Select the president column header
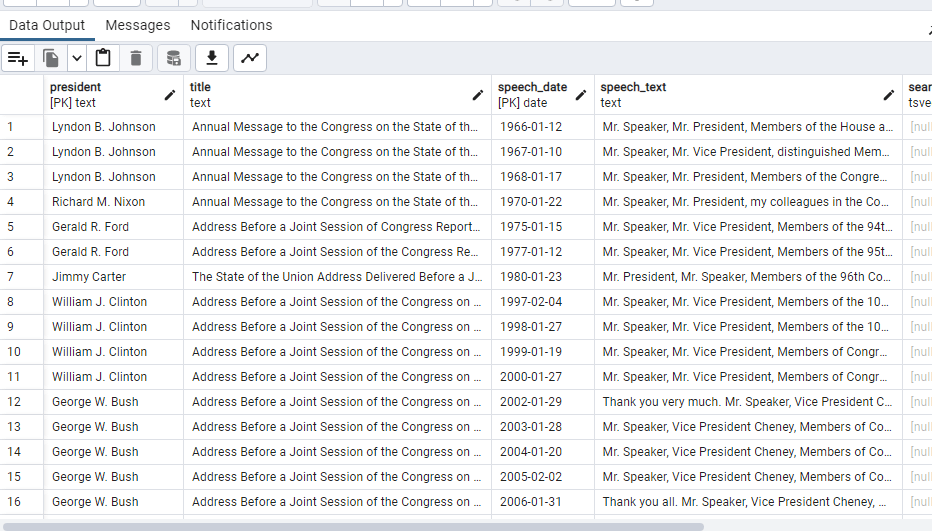The width and height of the screenshot is (932, 531). (x=100, y=94)
